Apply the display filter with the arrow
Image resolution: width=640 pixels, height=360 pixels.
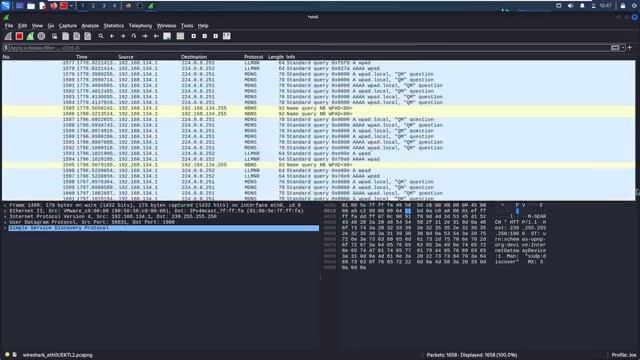pyautogui.click(x=615, y=48)
